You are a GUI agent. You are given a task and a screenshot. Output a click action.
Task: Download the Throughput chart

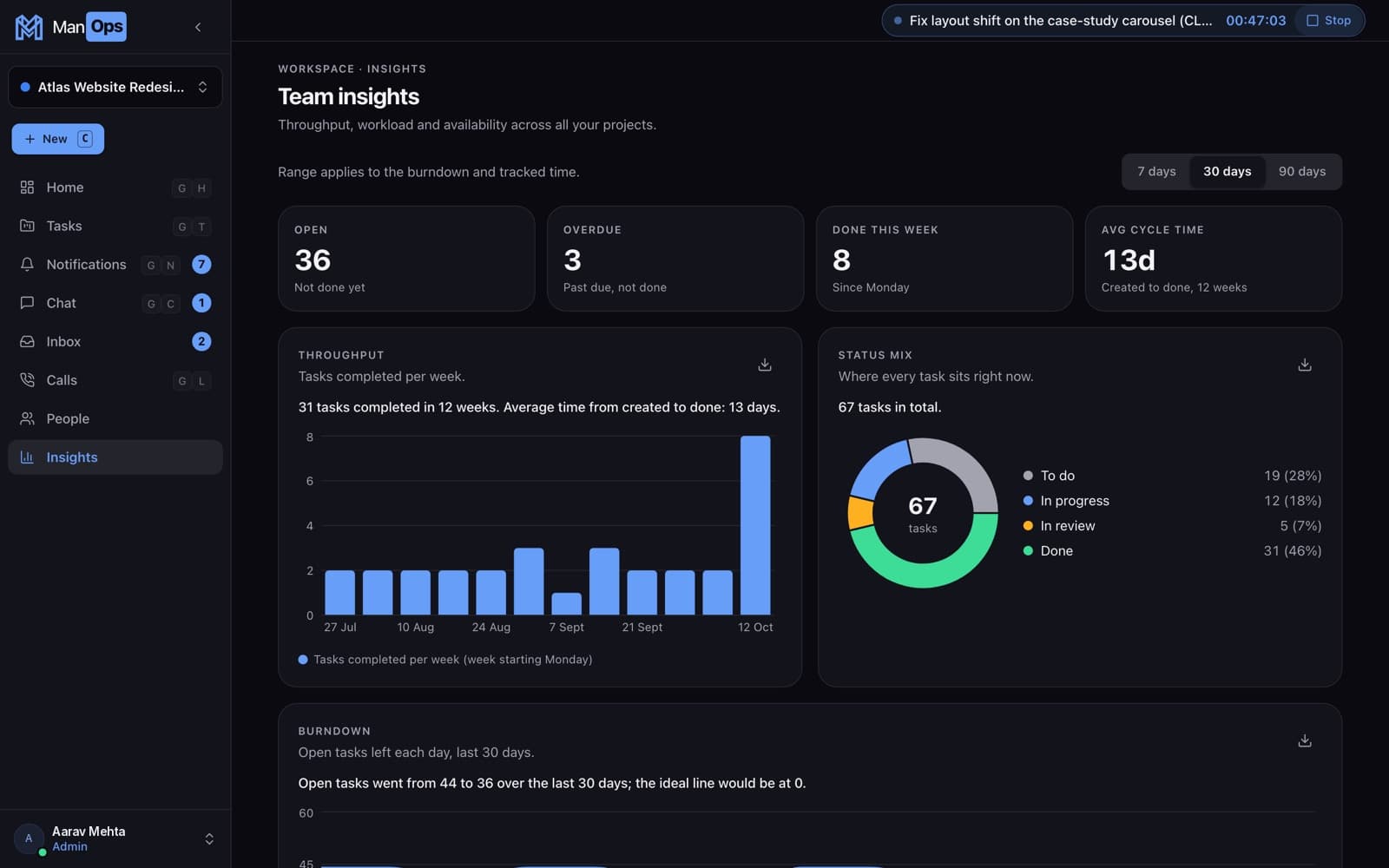coord(765,365)
